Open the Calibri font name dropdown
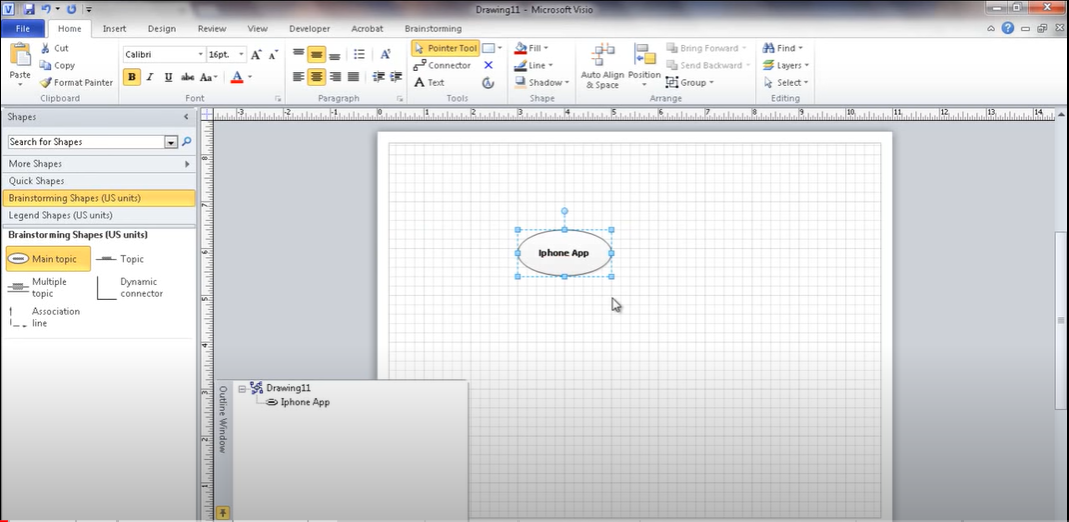1069x522 pixels. click(200, 55)
